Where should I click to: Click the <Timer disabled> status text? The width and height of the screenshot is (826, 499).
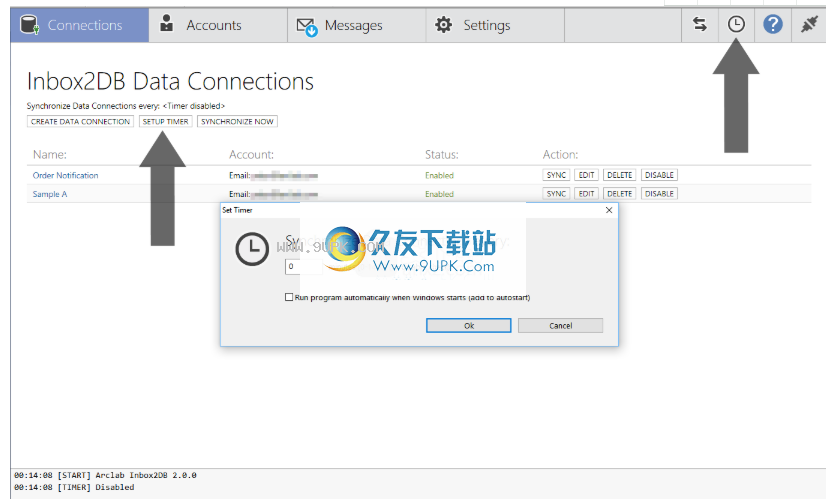194,106
